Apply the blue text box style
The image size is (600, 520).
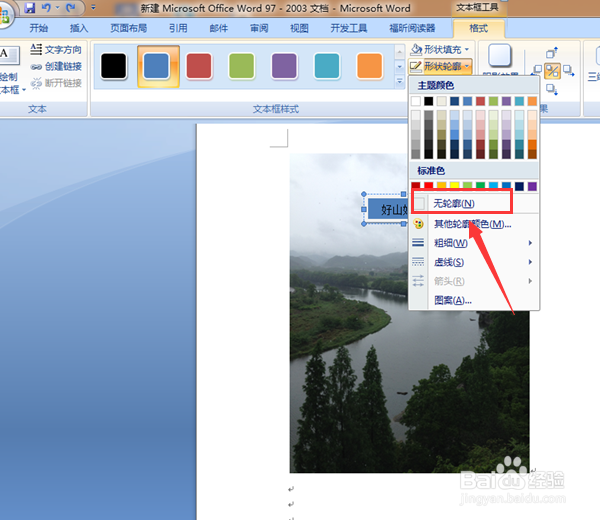(158, 67)
